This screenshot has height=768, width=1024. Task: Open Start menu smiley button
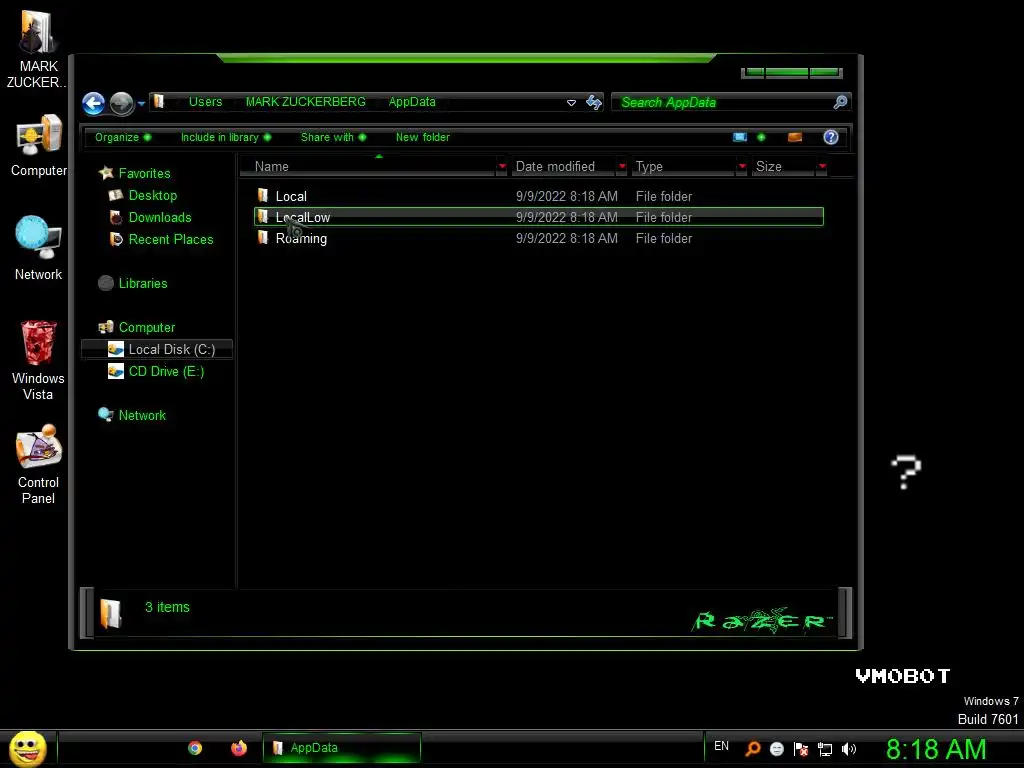coord(27,748)
